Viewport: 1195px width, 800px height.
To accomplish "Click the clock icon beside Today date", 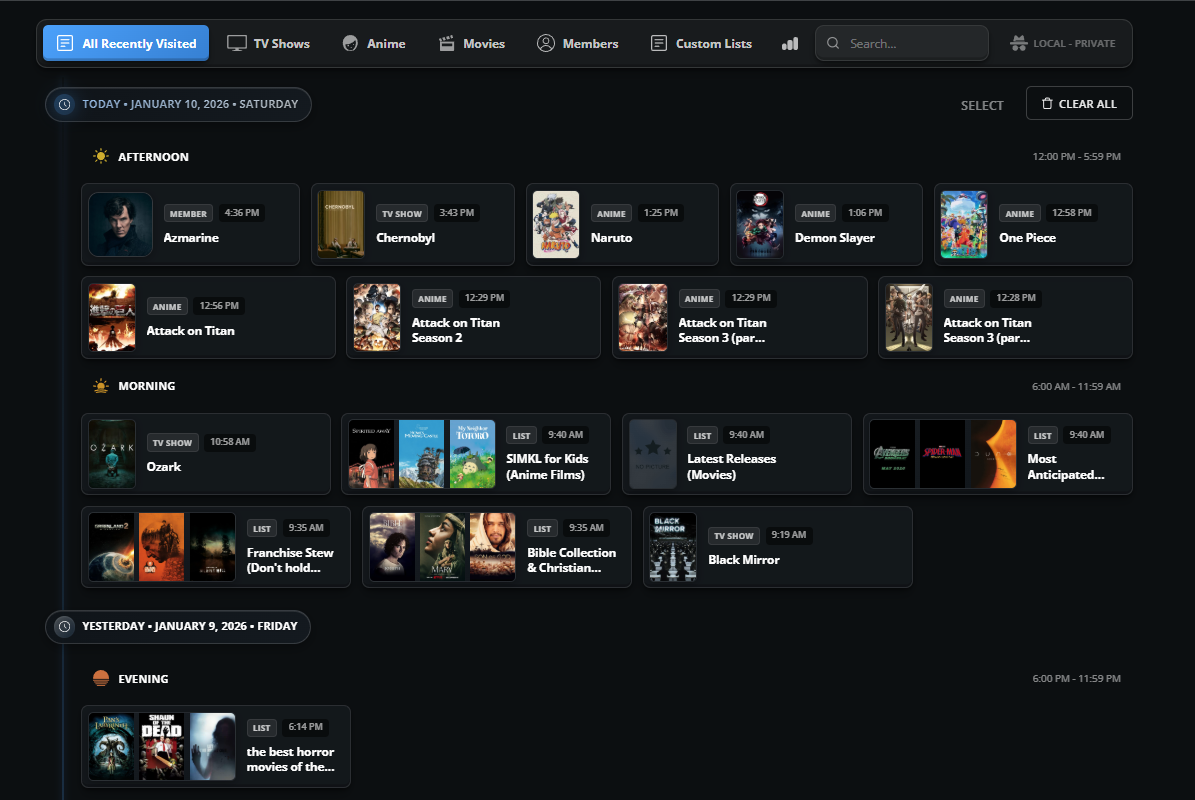I will [65, 104].
